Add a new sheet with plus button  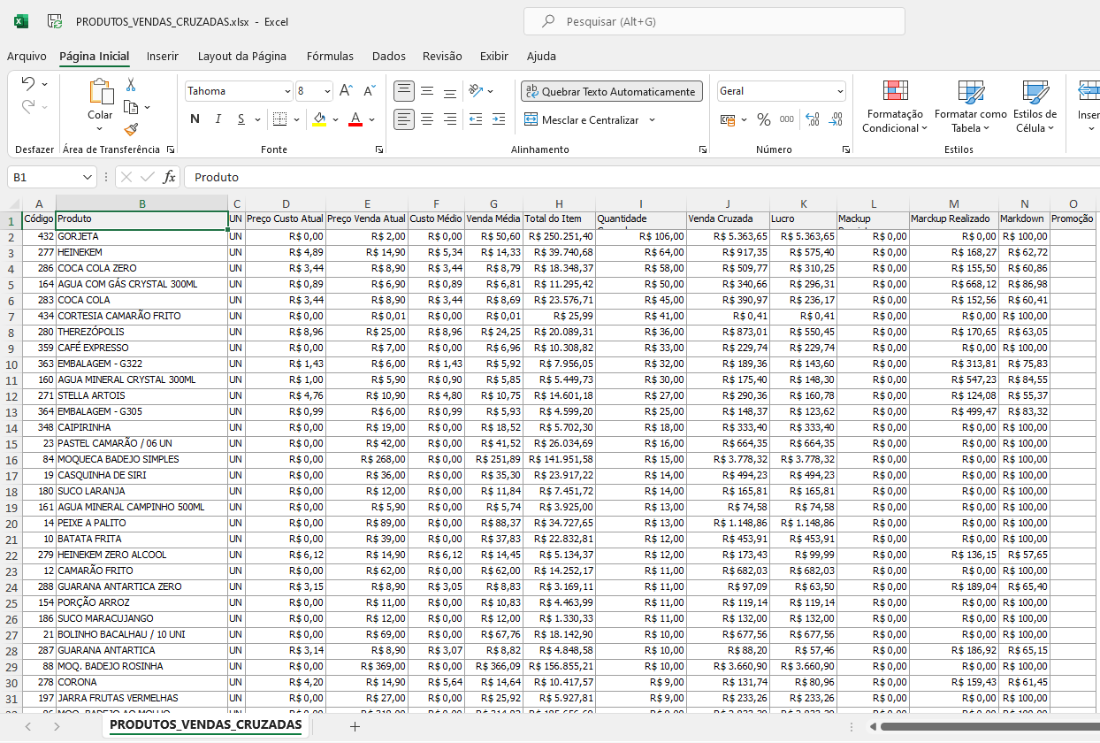coord(354,726)
